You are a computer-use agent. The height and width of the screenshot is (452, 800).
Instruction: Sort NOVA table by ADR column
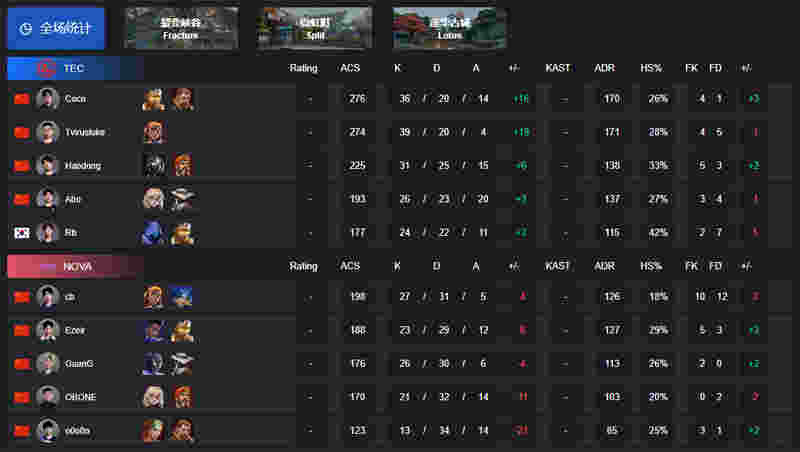(605, 266)
